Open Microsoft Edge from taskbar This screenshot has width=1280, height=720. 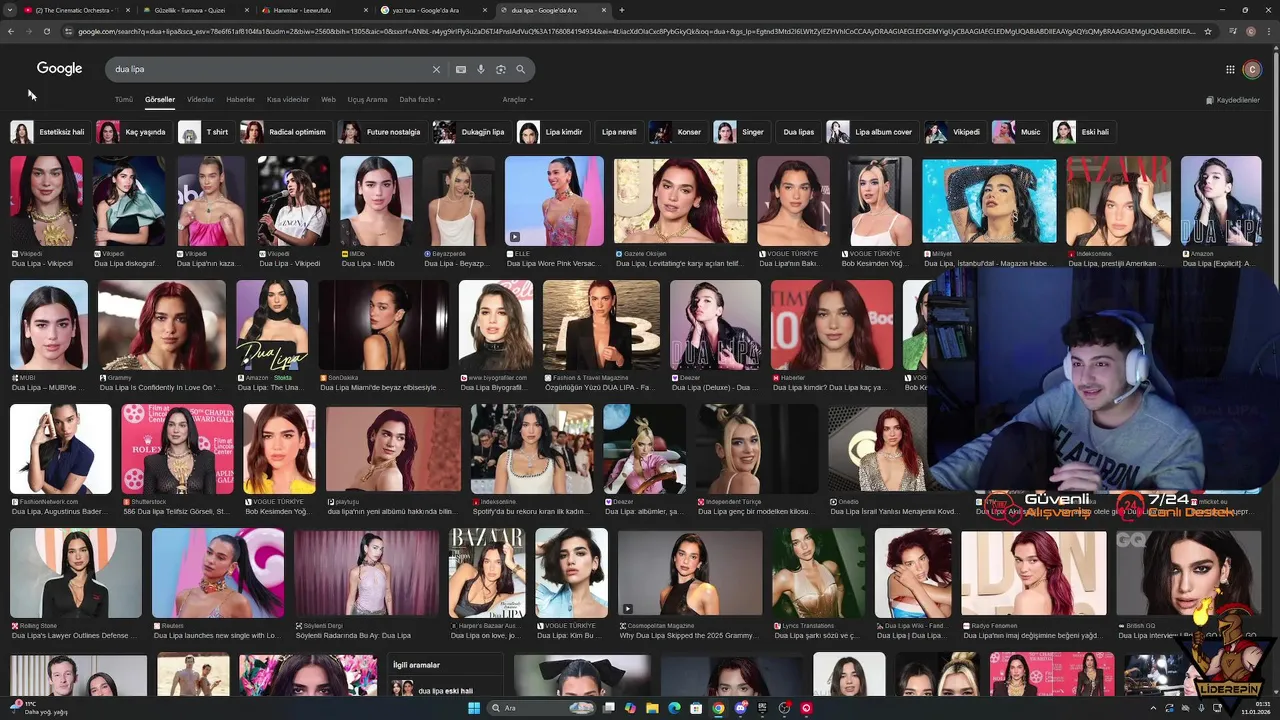click(674, 708)
